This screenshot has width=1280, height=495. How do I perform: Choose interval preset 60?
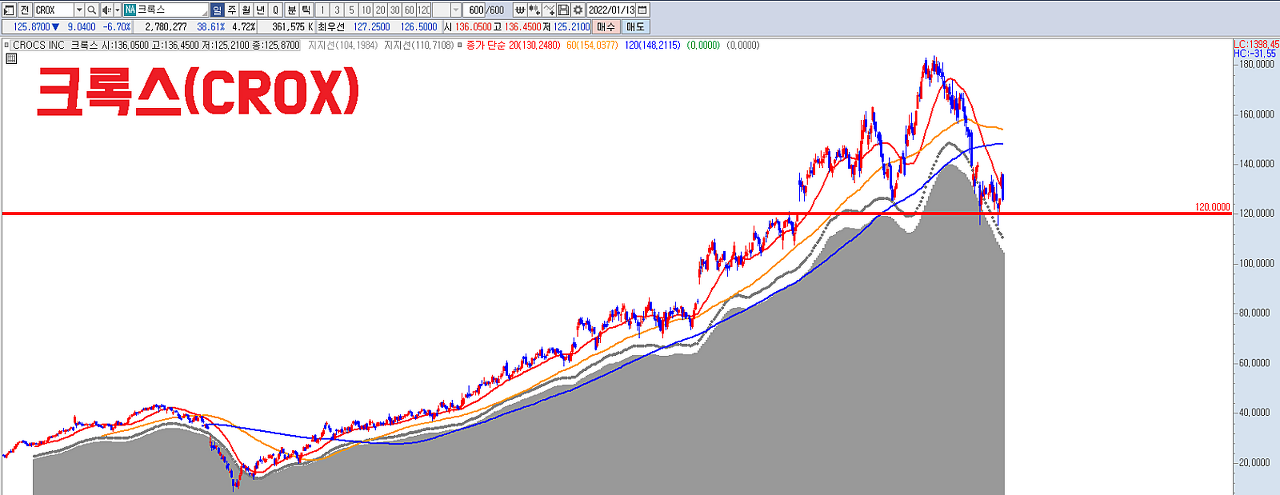point(410,9)
